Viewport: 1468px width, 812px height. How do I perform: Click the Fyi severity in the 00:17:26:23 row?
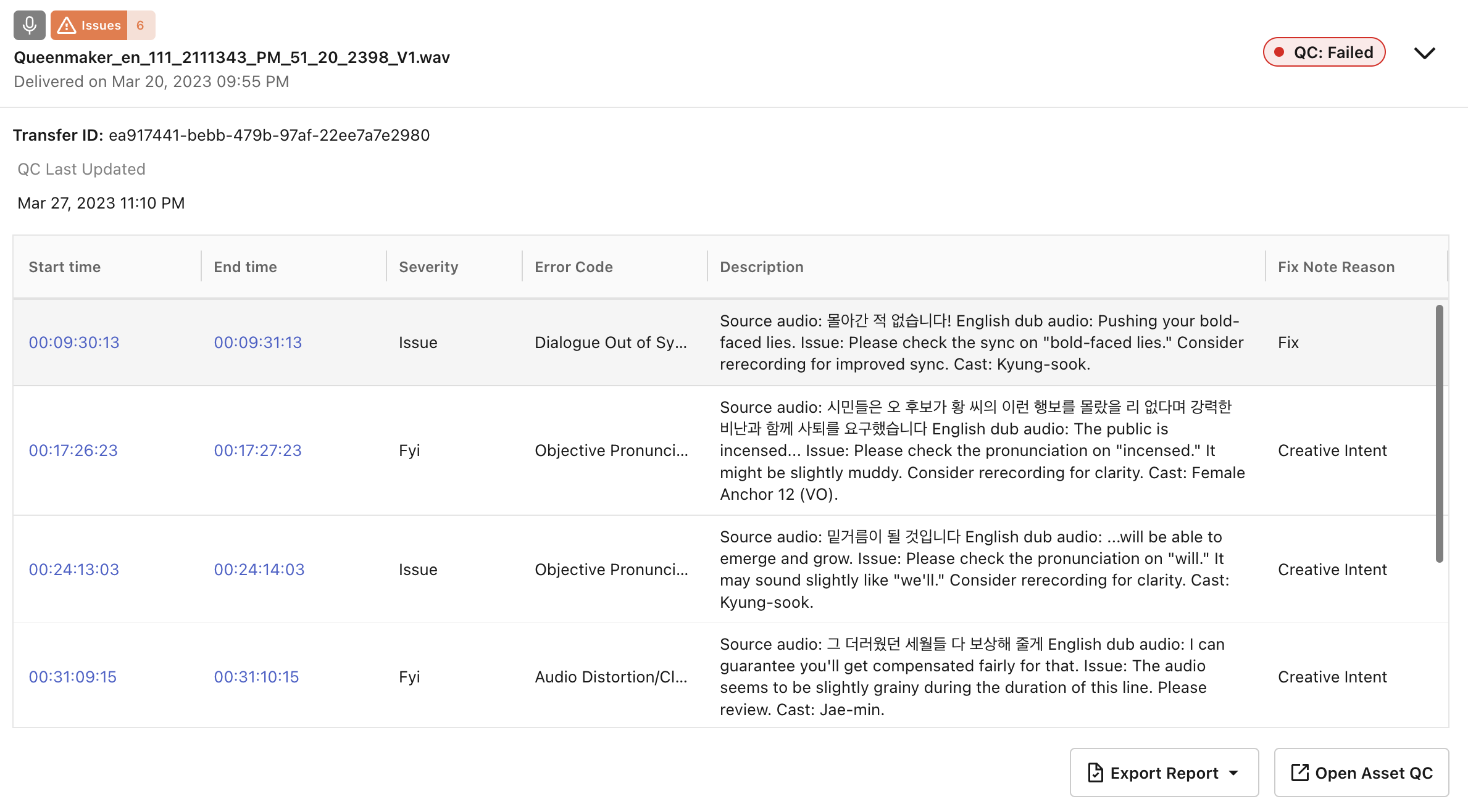tap(409, 450)
